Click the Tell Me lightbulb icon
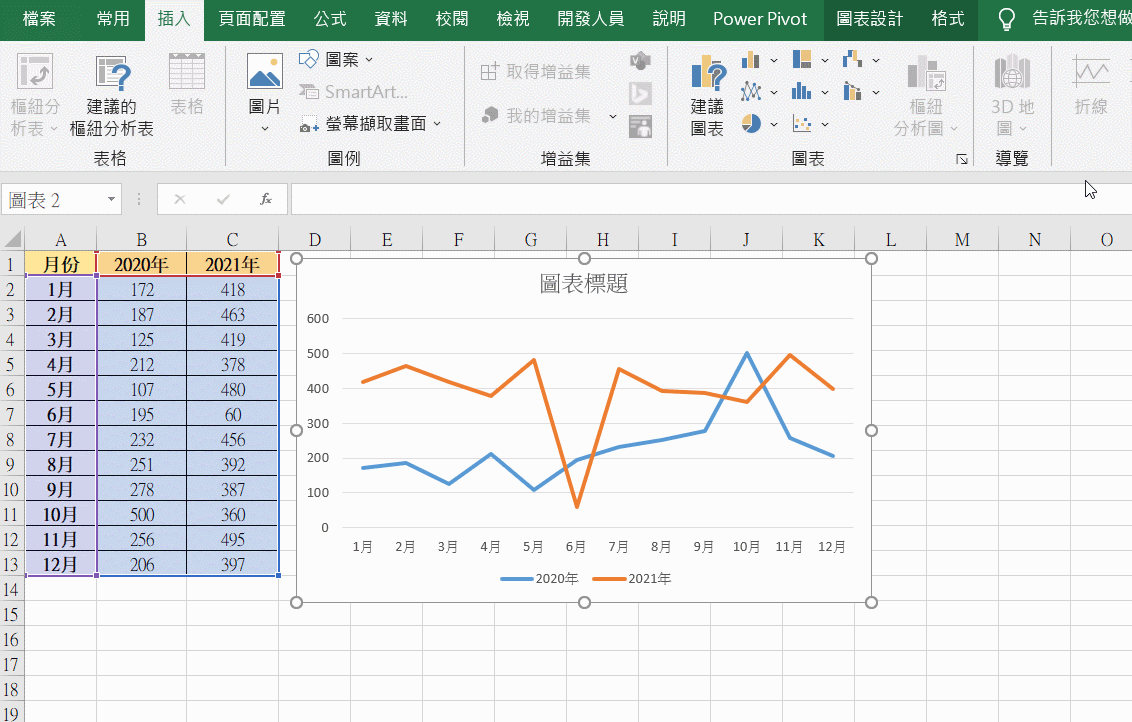Viewport: 1132px width, 722px height. pos(1006,19)
